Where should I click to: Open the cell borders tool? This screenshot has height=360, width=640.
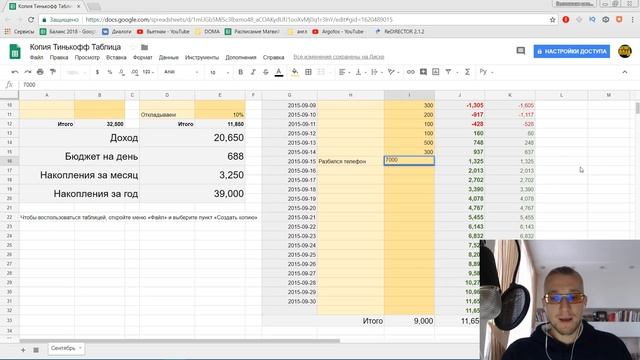(x=308, y=72)
